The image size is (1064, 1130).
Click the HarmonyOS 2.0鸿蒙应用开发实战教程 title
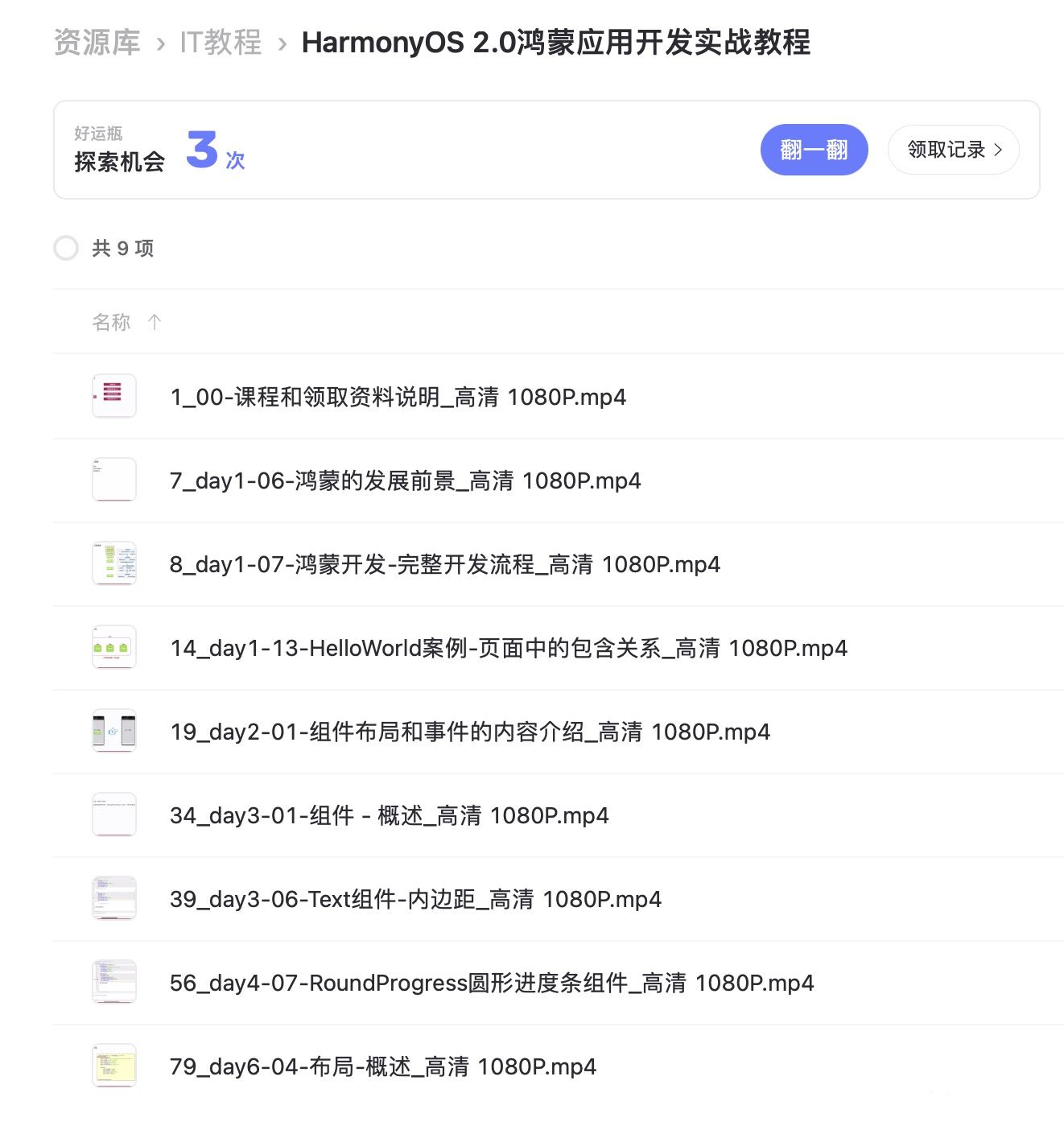556,43
